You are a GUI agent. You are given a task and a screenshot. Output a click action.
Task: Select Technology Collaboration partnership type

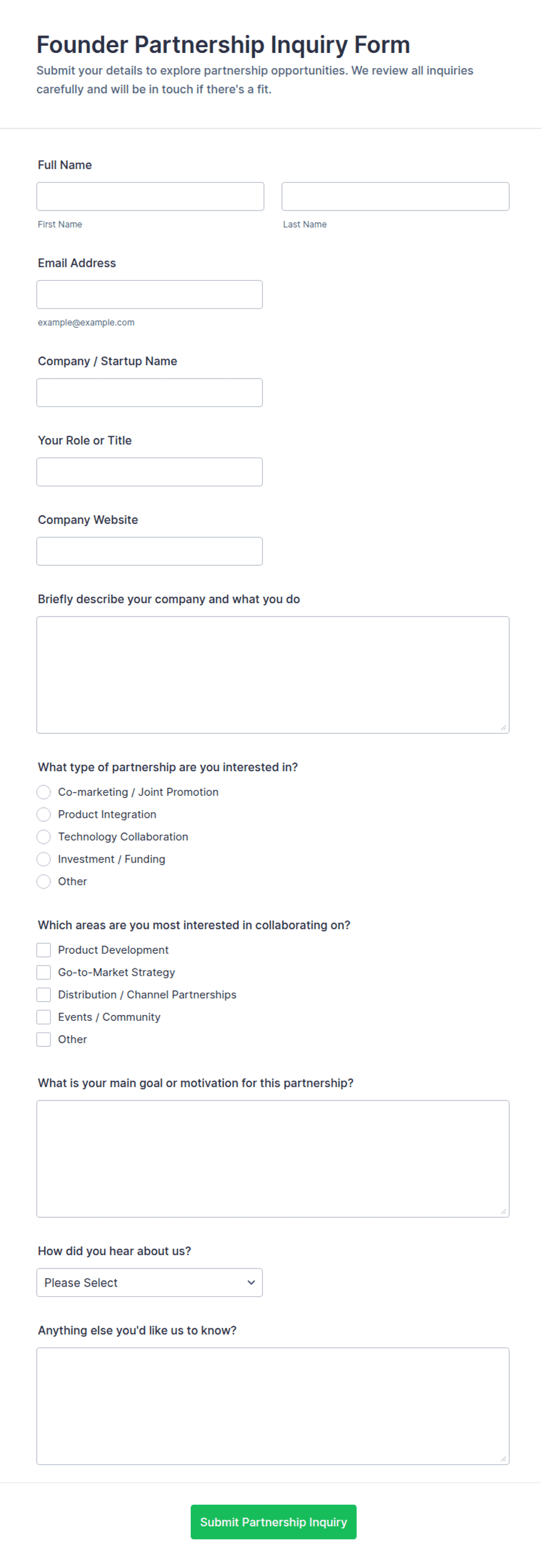coord(44,836)
